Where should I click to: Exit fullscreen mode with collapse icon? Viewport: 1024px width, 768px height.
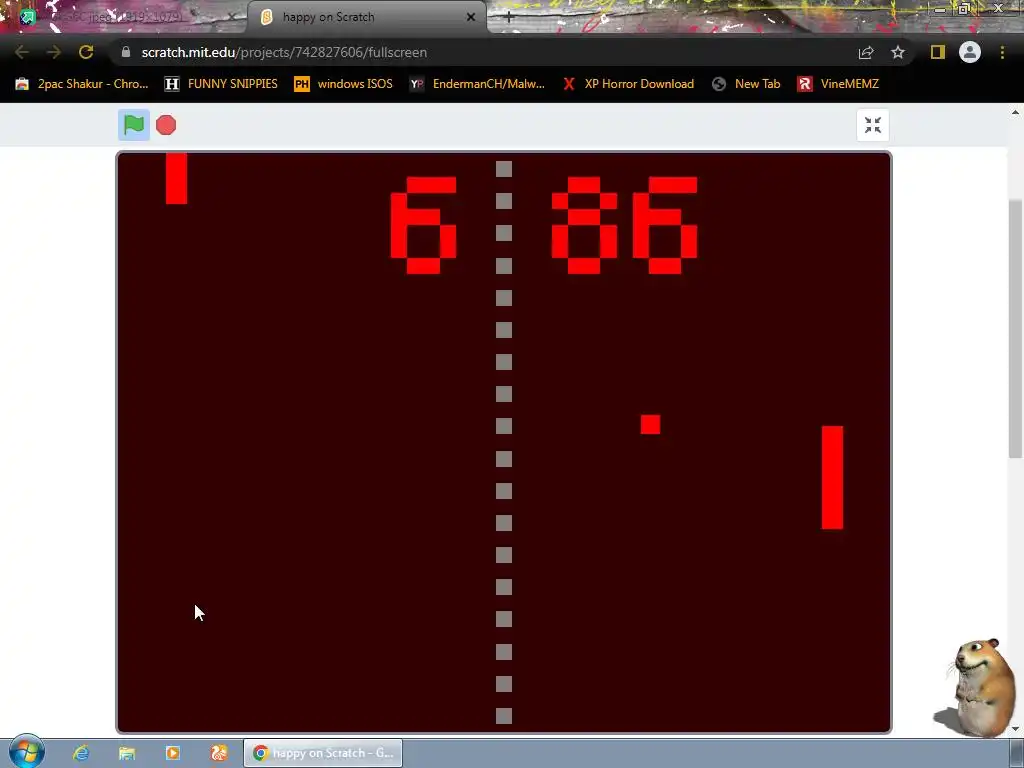[872, 125]
